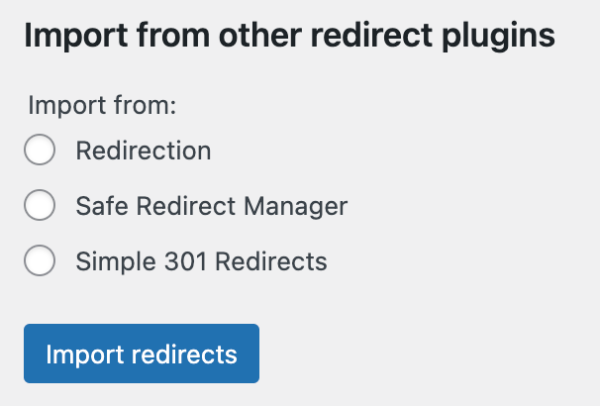Click the Redirection option label
This screenshot has height=406, width=600.
click(x=143, y=152)
